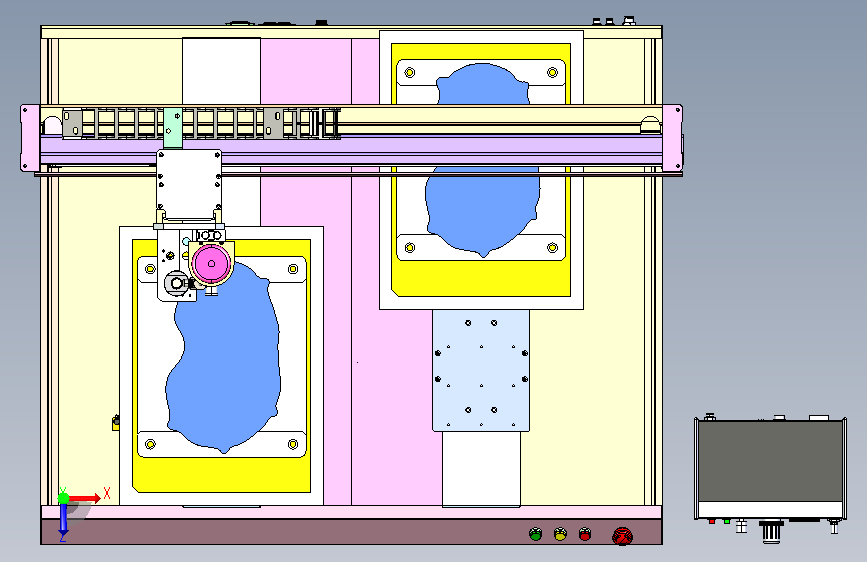Select the green push button on front panel
This screenshot has height=562, width=867.
point(535,534)
